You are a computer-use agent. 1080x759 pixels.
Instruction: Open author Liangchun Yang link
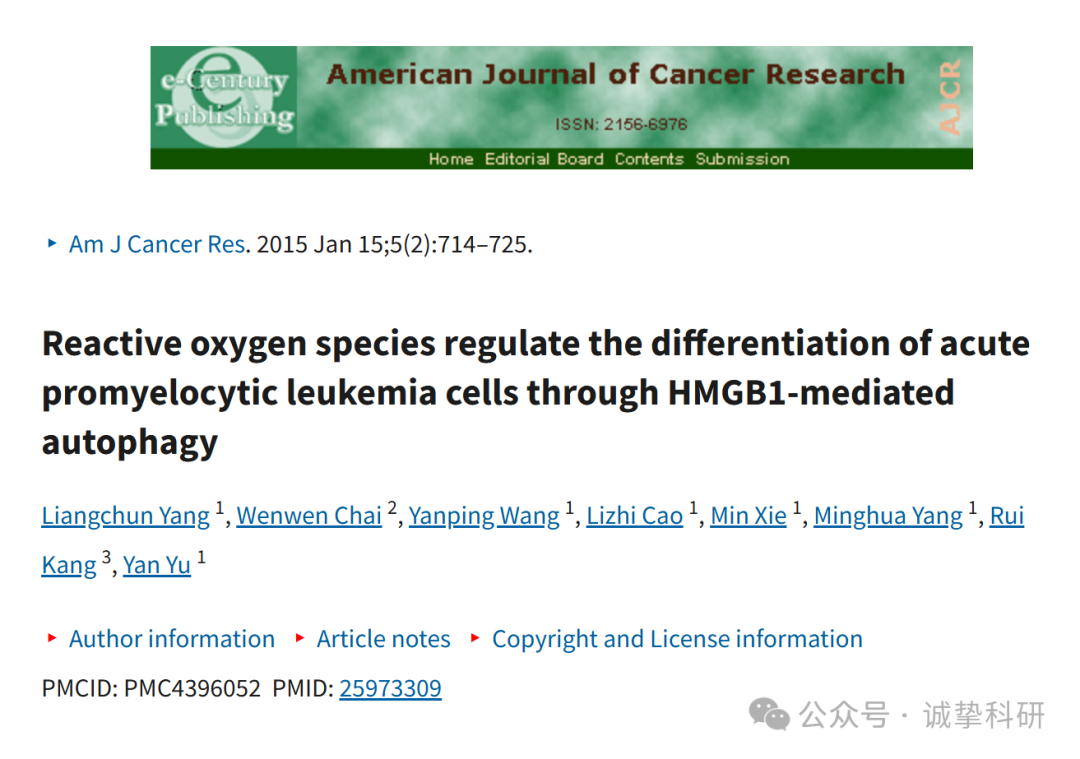click(125, 516)
